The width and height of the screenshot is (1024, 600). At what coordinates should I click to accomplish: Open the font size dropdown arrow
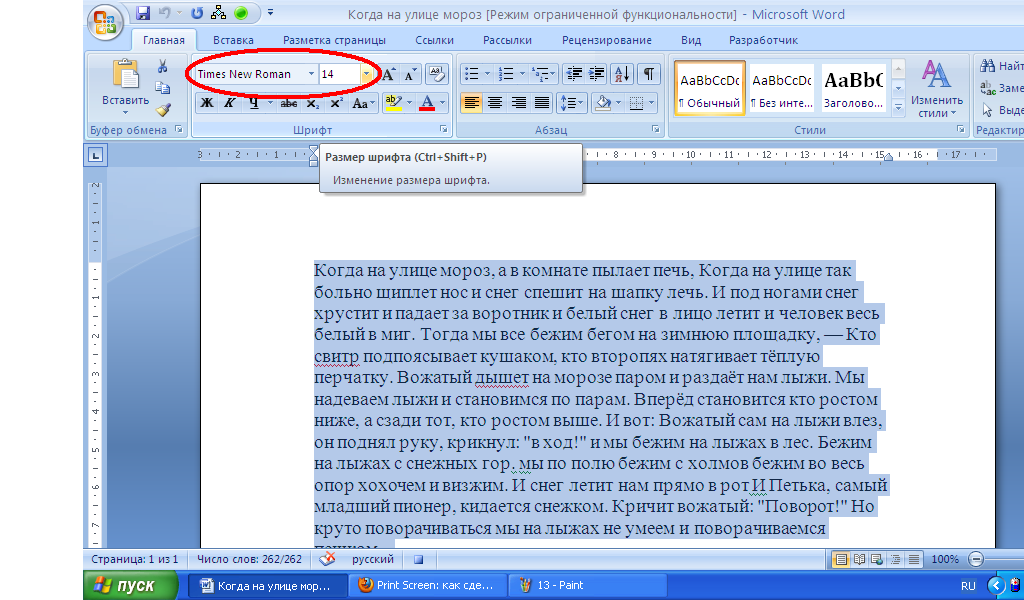click(366, 74)
